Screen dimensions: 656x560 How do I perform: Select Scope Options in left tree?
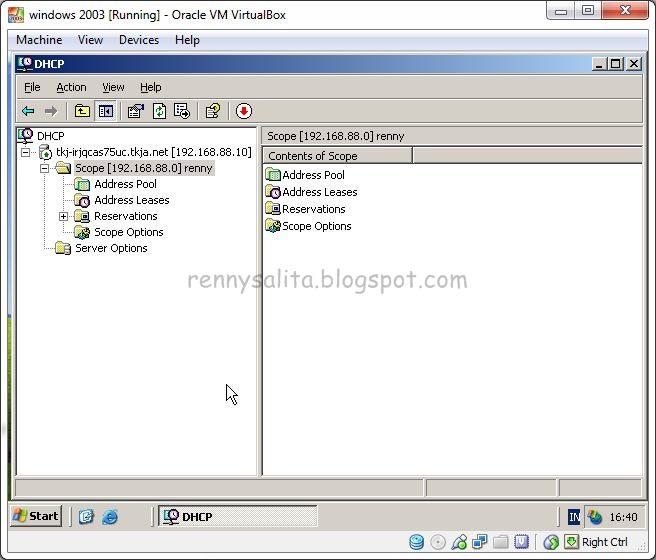point(128,232)
